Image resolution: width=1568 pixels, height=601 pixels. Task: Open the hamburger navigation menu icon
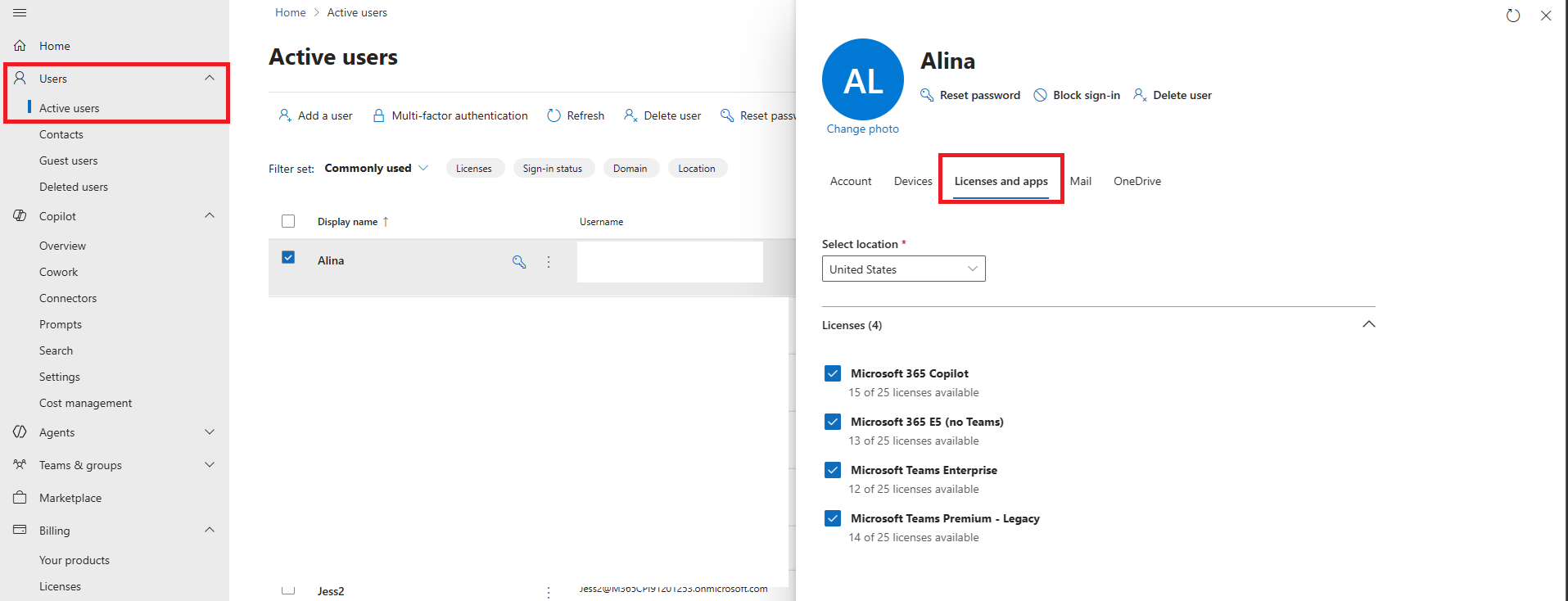(20, 12)
